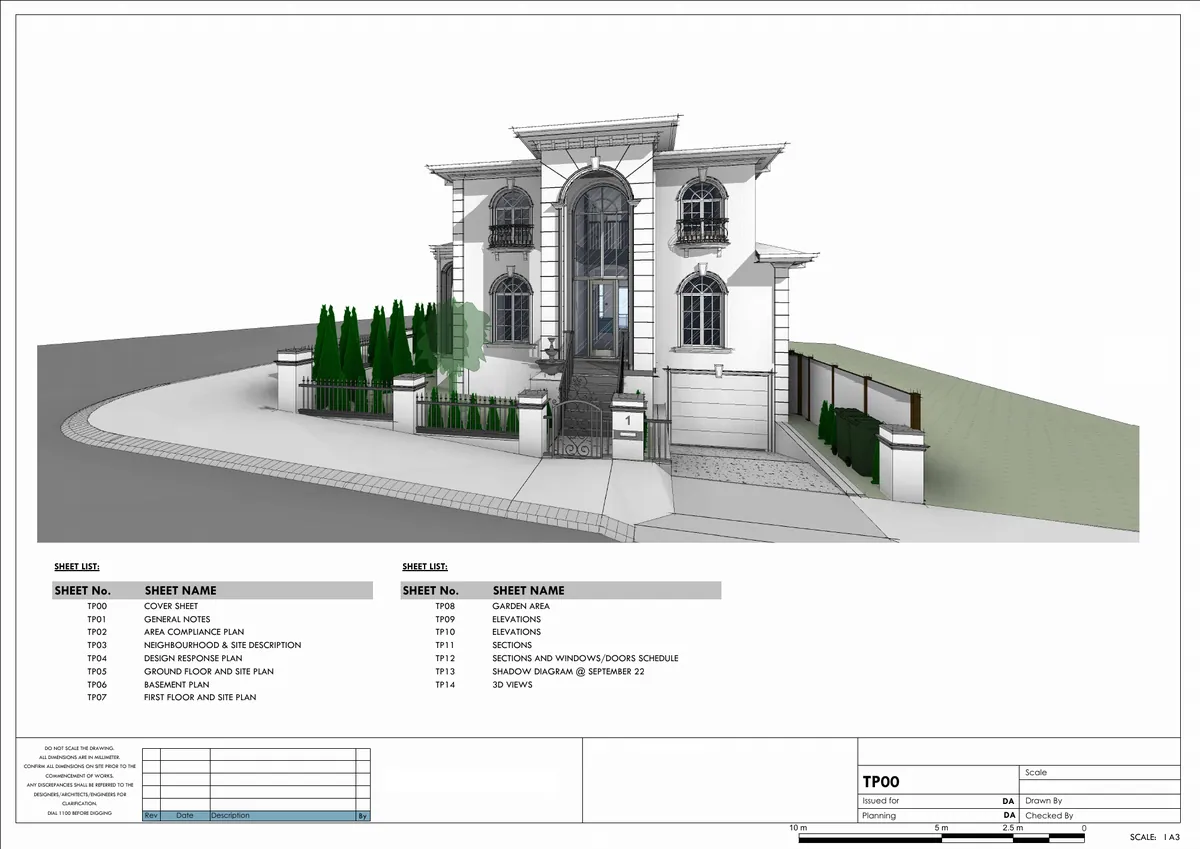Click the 2.5 m scale bar label
This screenshot has width=1200, height=849.
tap(1012, 828)
